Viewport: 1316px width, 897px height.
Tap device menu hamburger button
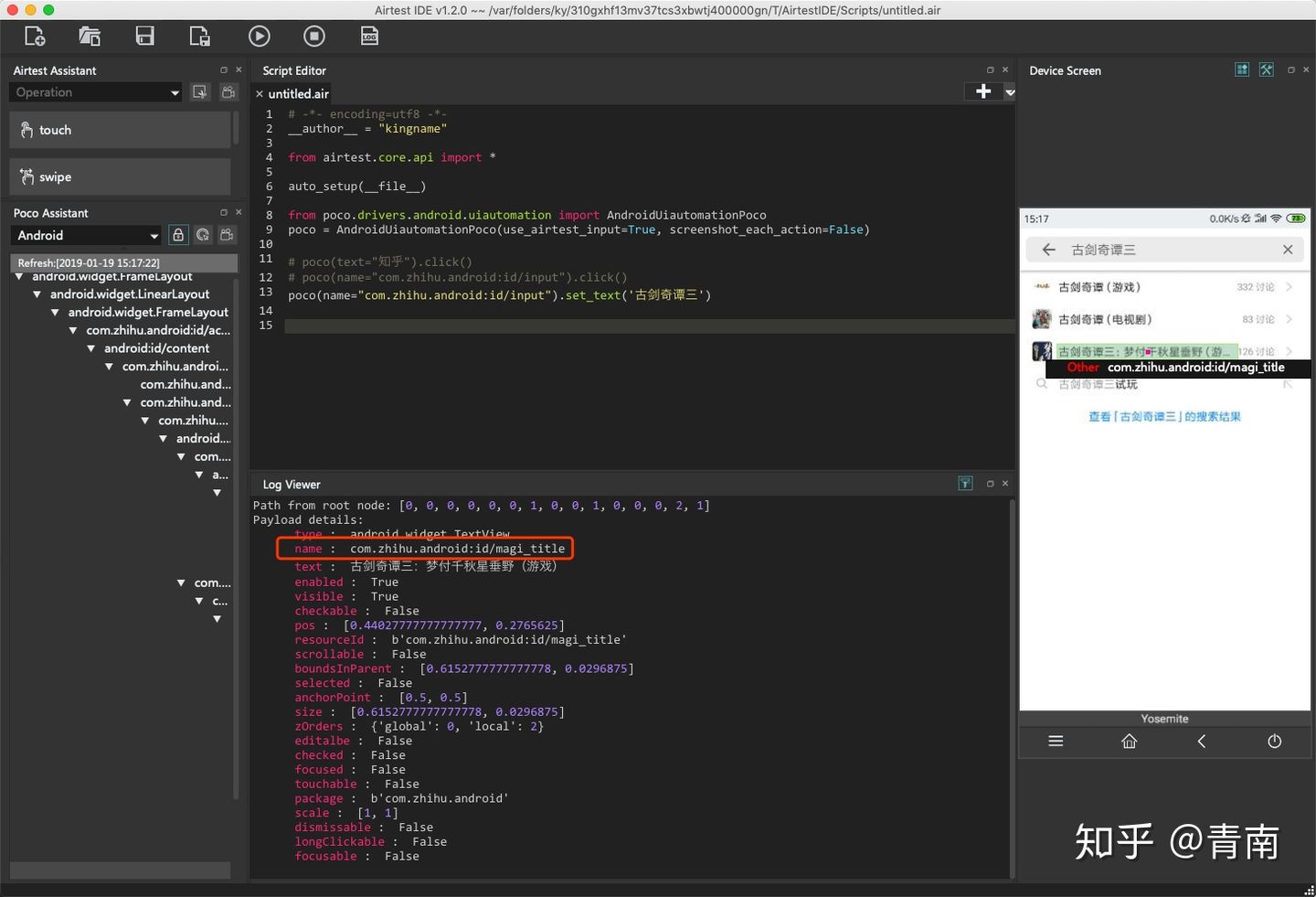pos(1056,742)
